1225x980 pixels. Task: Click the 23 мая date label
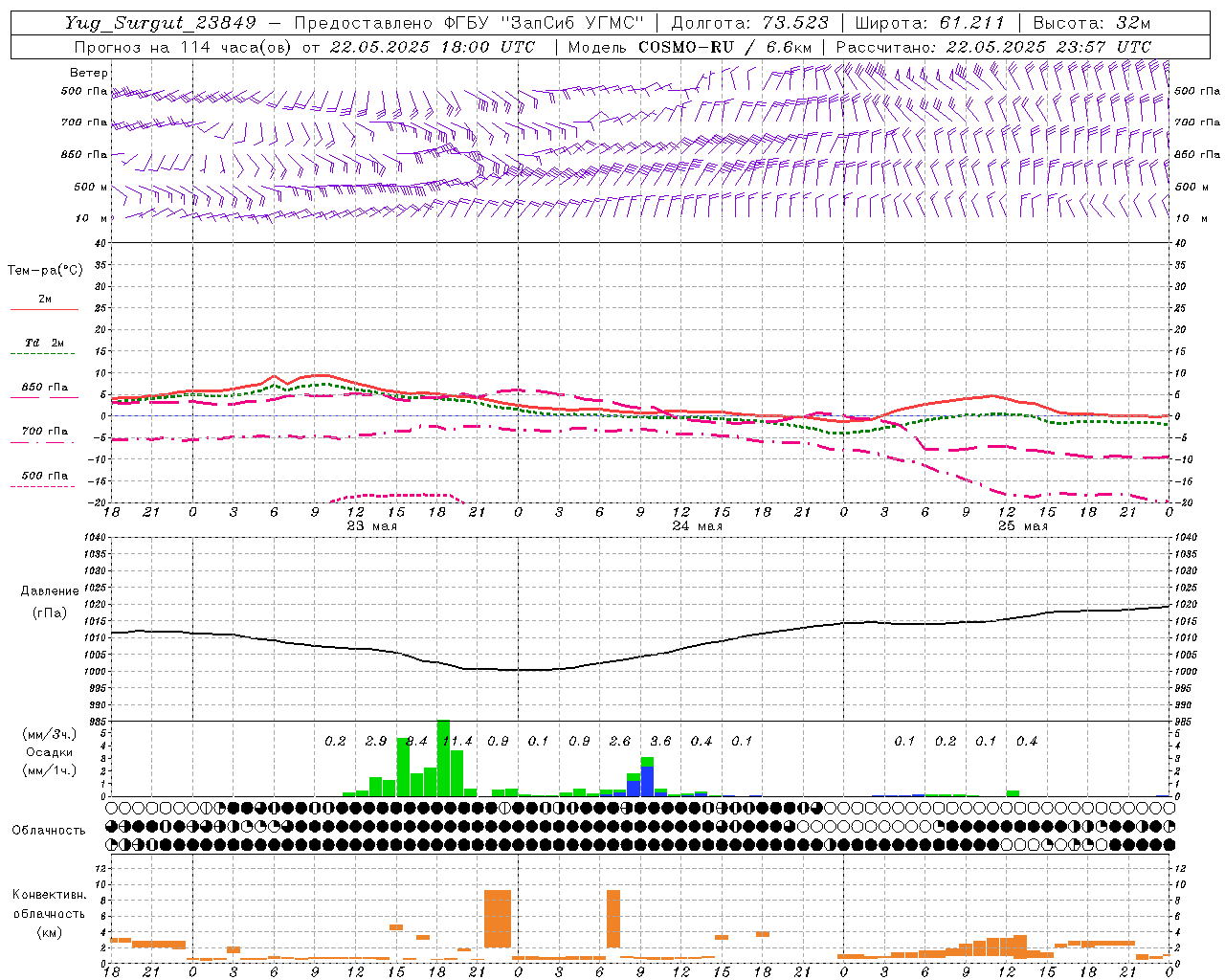[372, 526]
